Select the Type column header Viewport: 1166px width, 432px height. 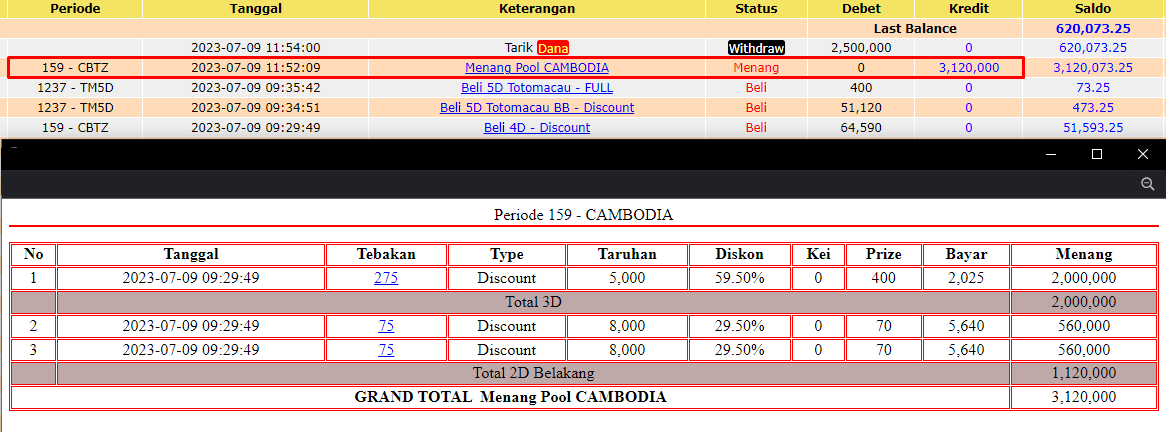point(506,254)
